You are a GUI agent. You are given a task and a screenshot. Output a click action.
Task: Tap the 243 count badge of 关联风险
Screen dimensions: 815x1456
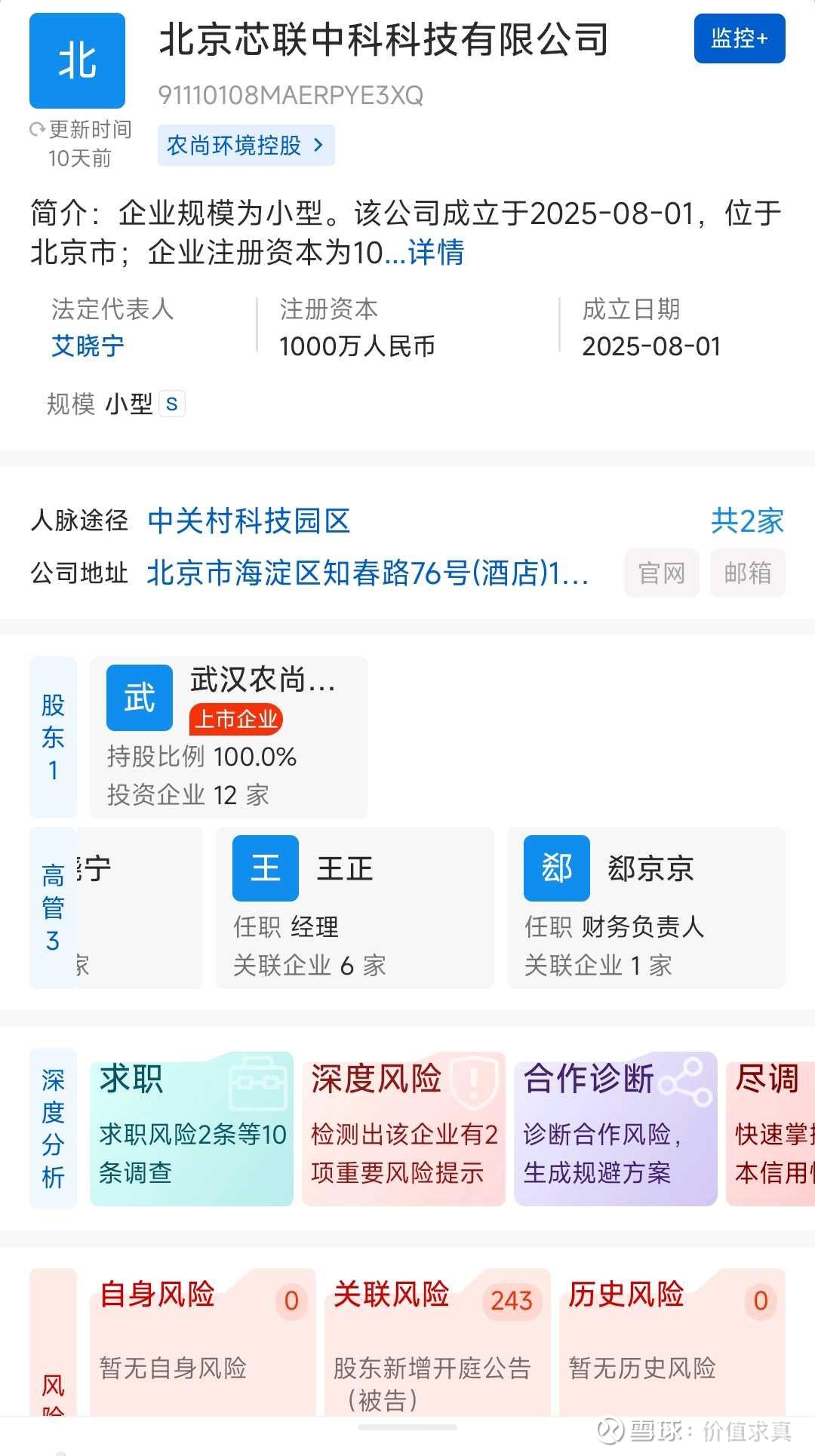(512, 1301)
